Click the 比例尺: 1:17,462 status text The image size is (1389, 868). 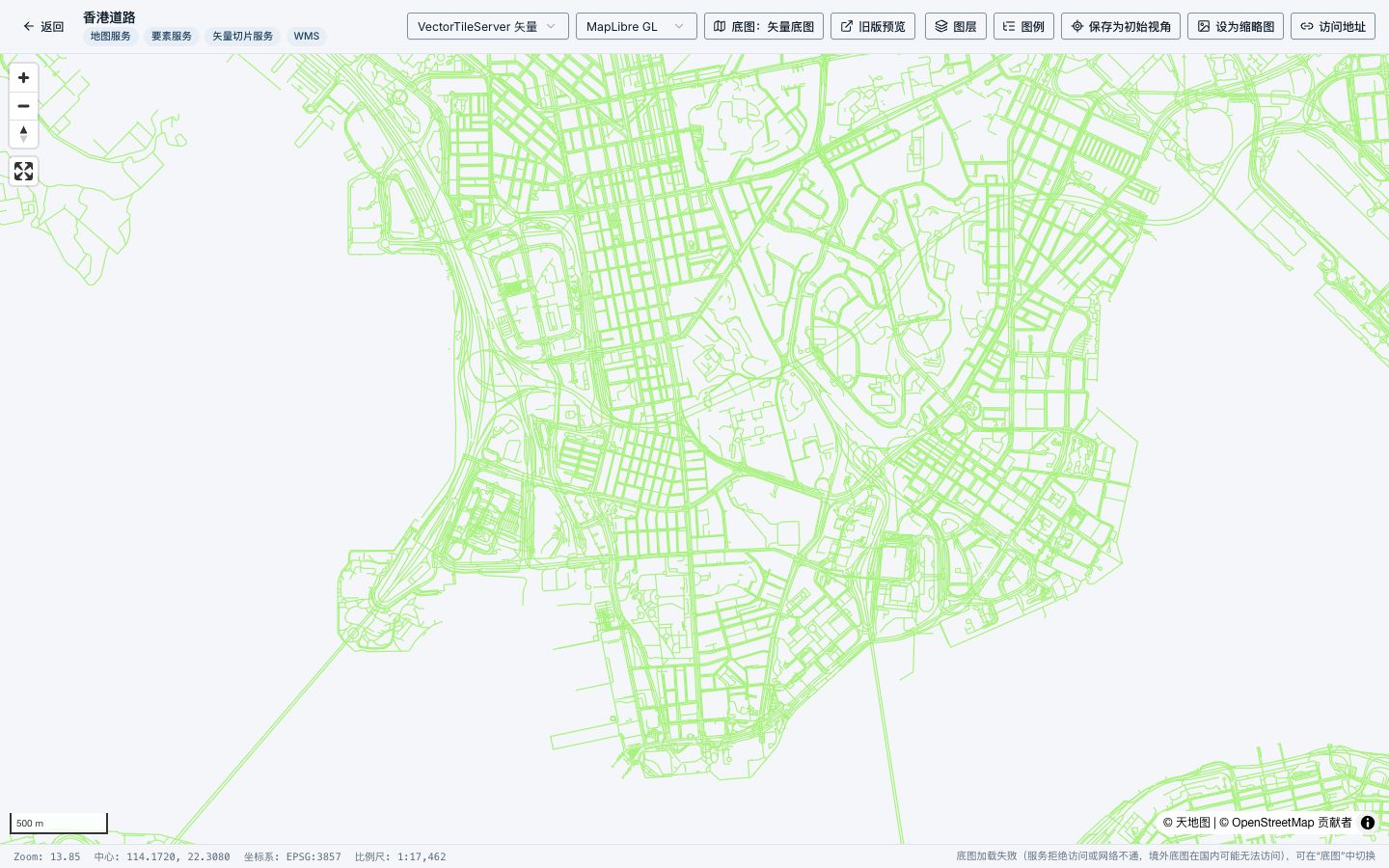pos(400,856)
